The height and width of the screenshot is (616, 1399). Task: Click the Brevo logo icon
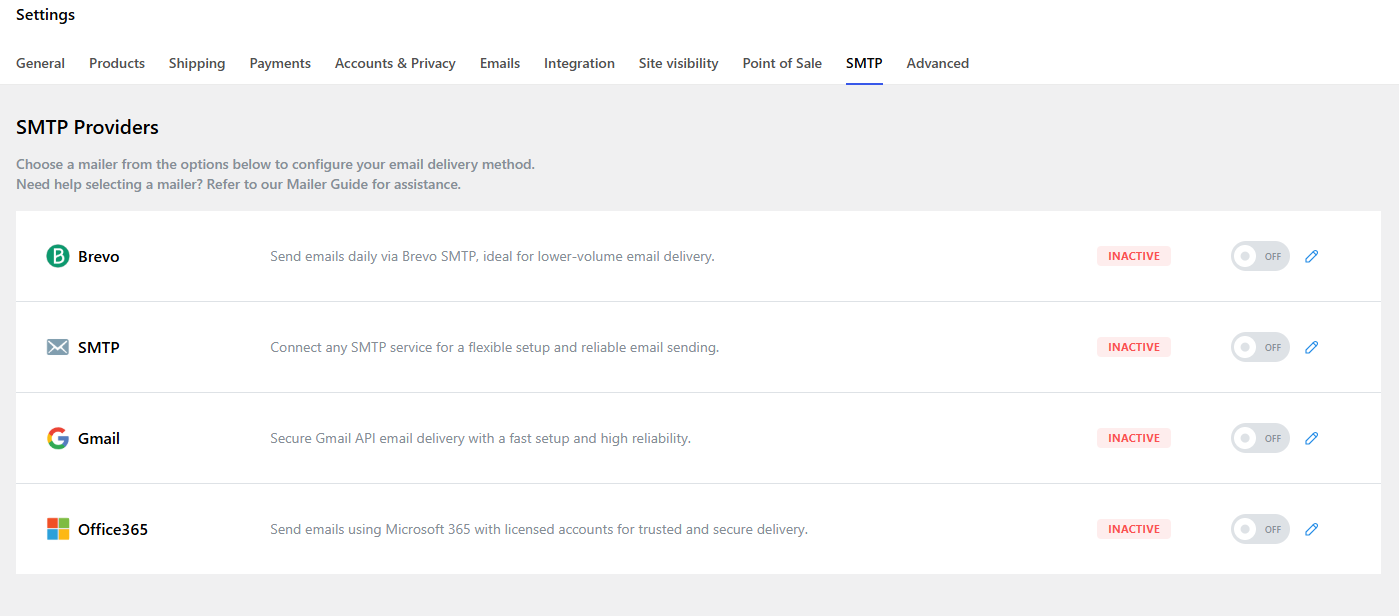point(58,257)
